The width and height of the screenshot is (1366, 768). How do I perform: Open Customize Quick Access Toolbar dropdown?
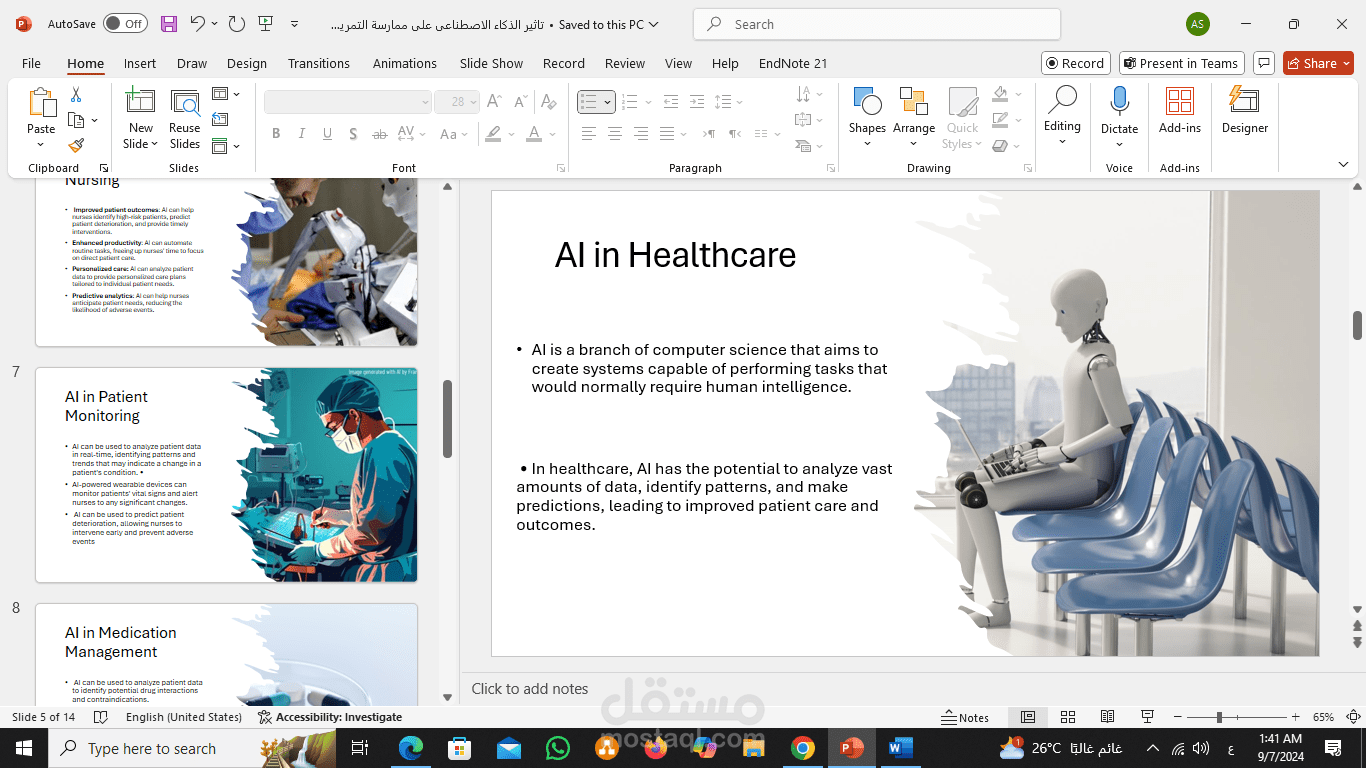pyautogui.click(x=294, y=23)
